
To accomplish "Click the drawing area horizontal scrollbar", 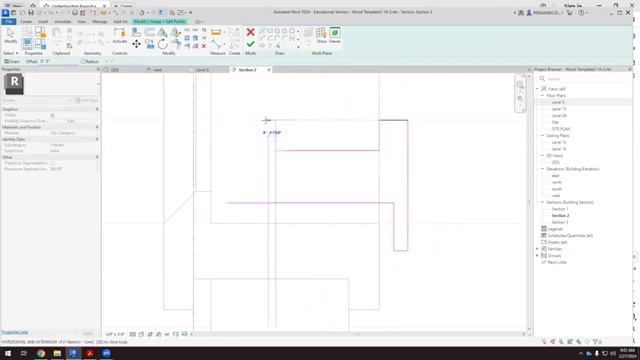I will point(358,334).
